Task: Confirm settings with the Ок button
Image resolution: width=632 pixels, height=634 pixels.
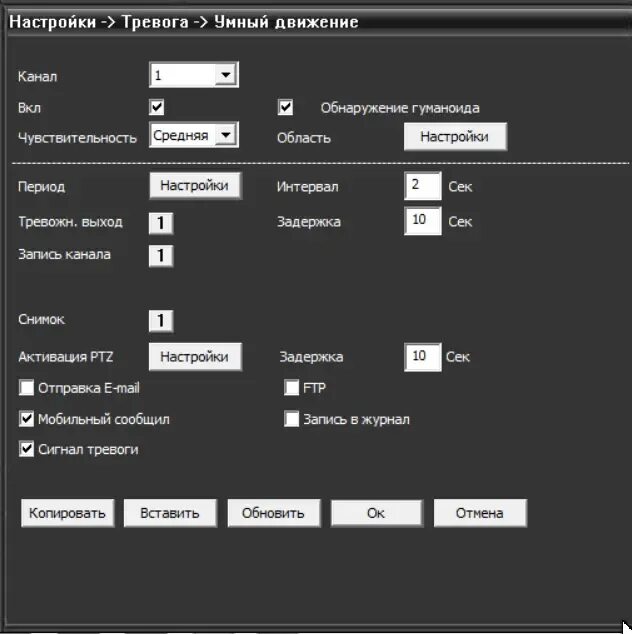Action: [x=377, y=513]
